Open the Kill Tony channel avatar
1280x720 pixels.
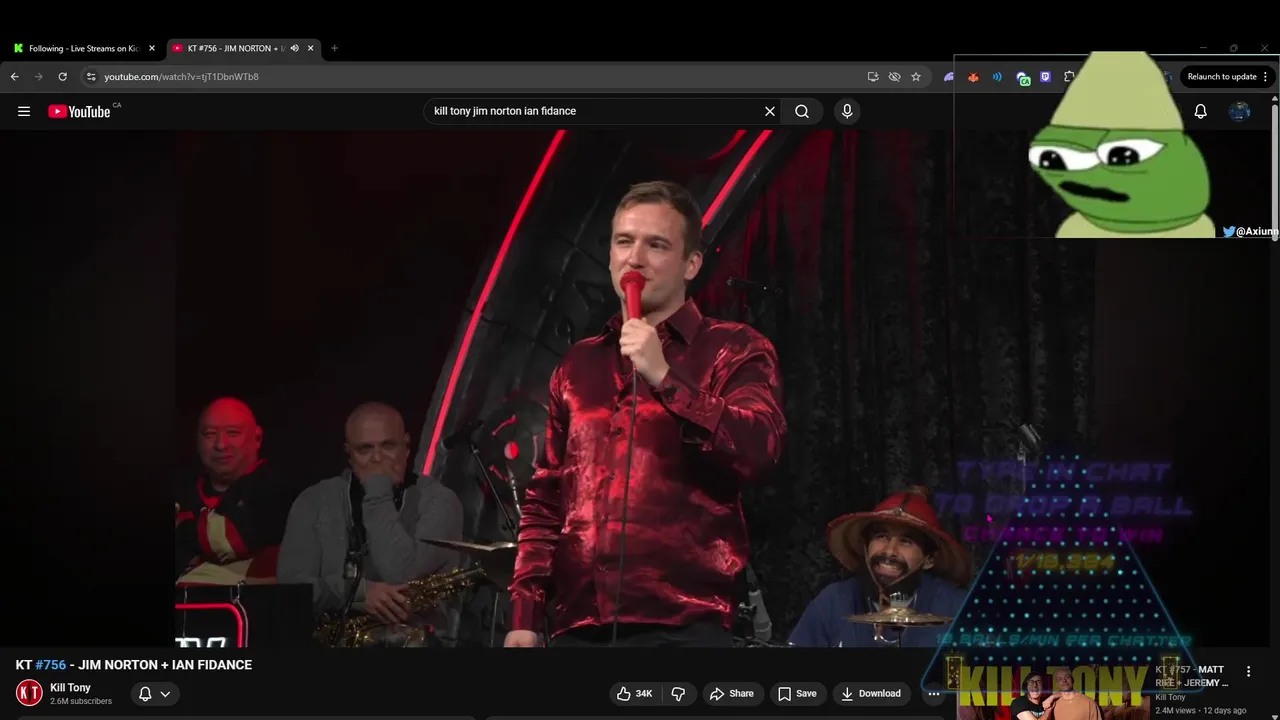click(29, 692)
